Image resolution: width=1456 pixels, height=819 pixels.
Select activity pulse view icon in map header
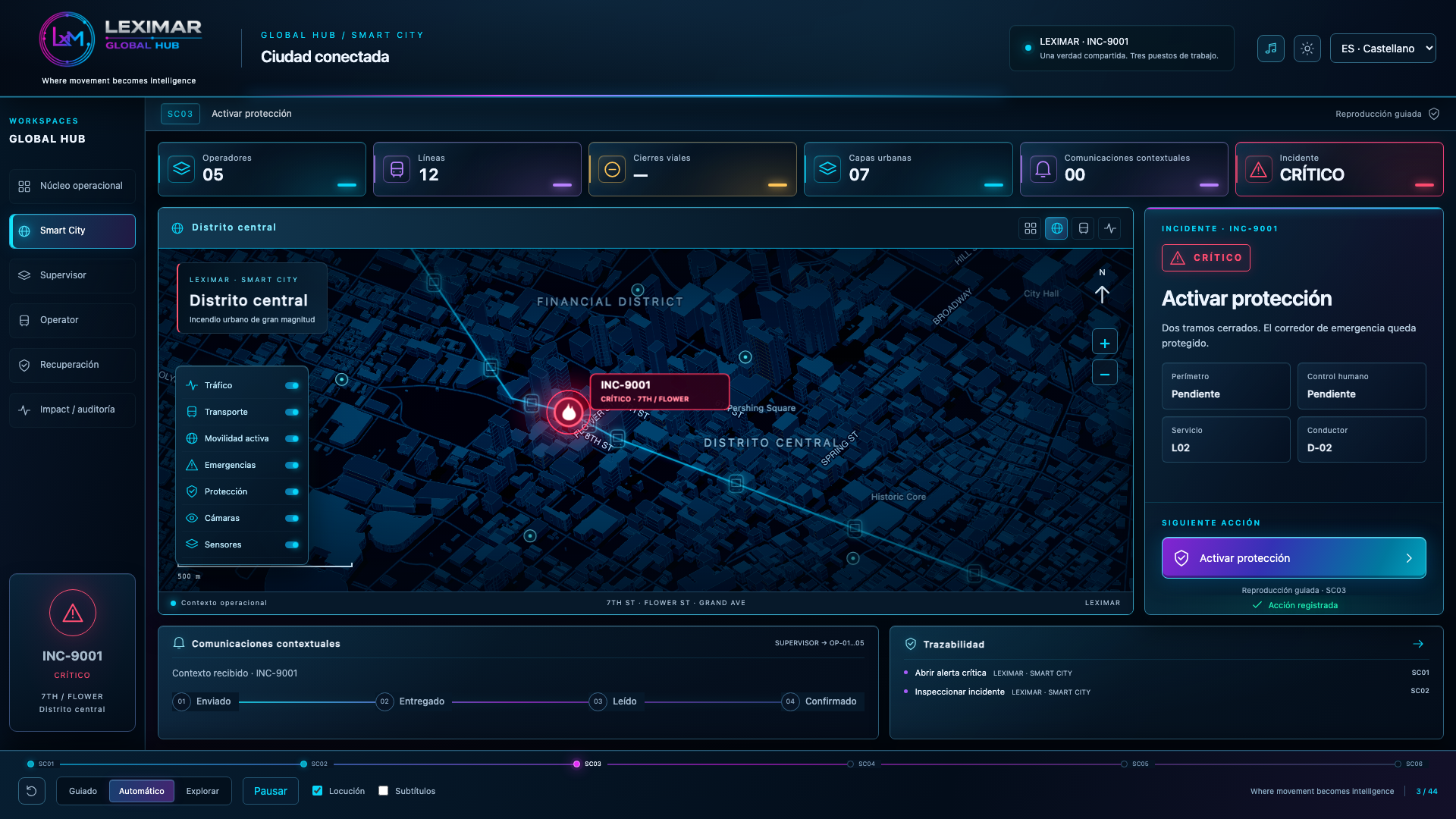(1110, 228)
